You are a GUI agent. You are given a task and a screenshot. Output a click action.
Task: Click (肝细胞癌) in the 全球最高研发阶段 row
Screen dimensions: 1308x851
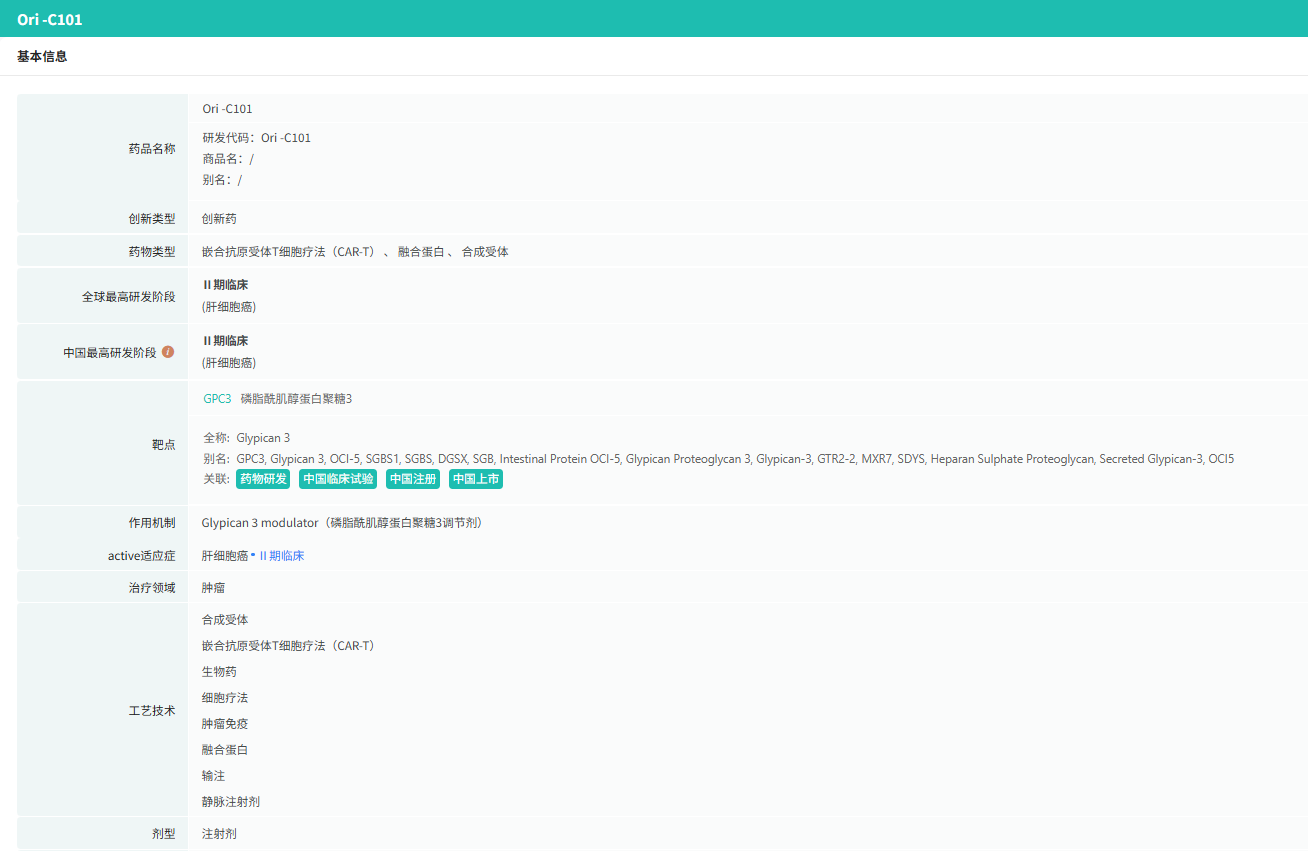[x=229, y=307]
